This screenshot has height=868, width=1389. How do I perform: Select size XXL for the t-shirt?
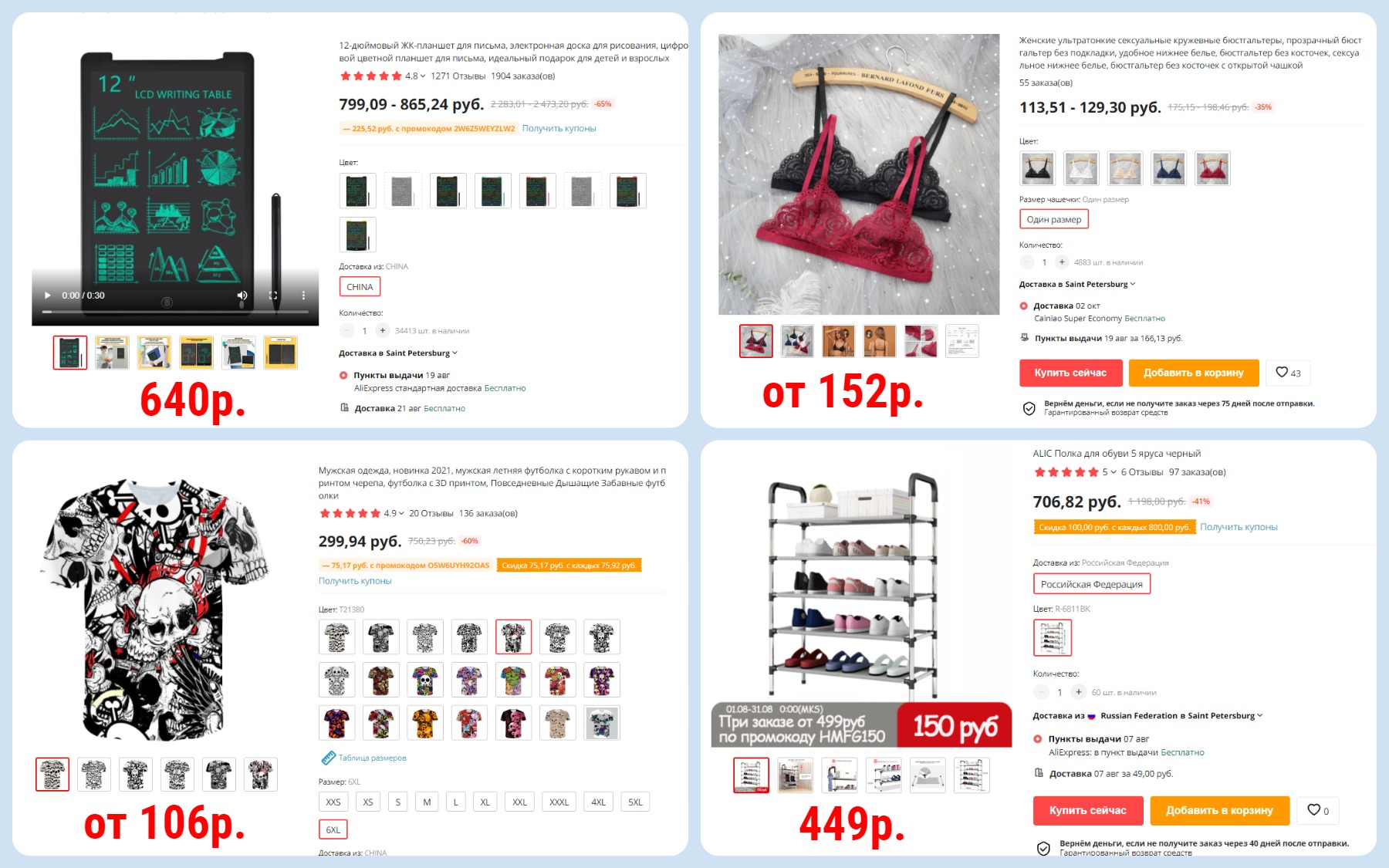(x=520, y=802)
